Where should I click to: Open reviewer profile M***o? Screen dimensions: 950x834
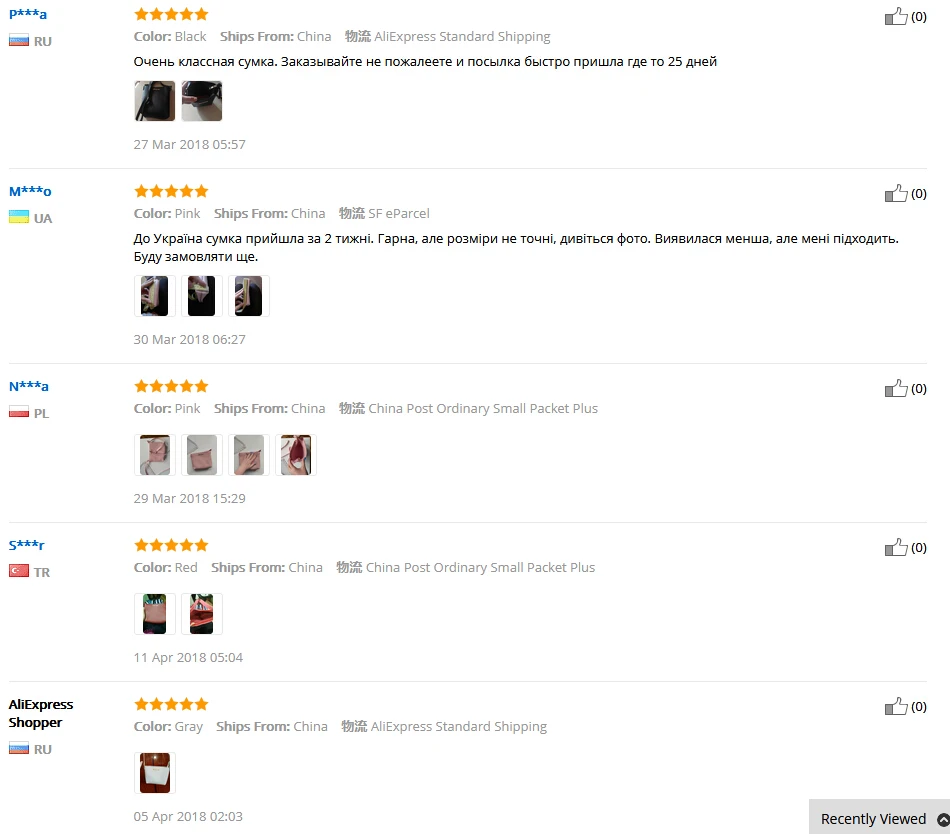(x=30, y=191)
